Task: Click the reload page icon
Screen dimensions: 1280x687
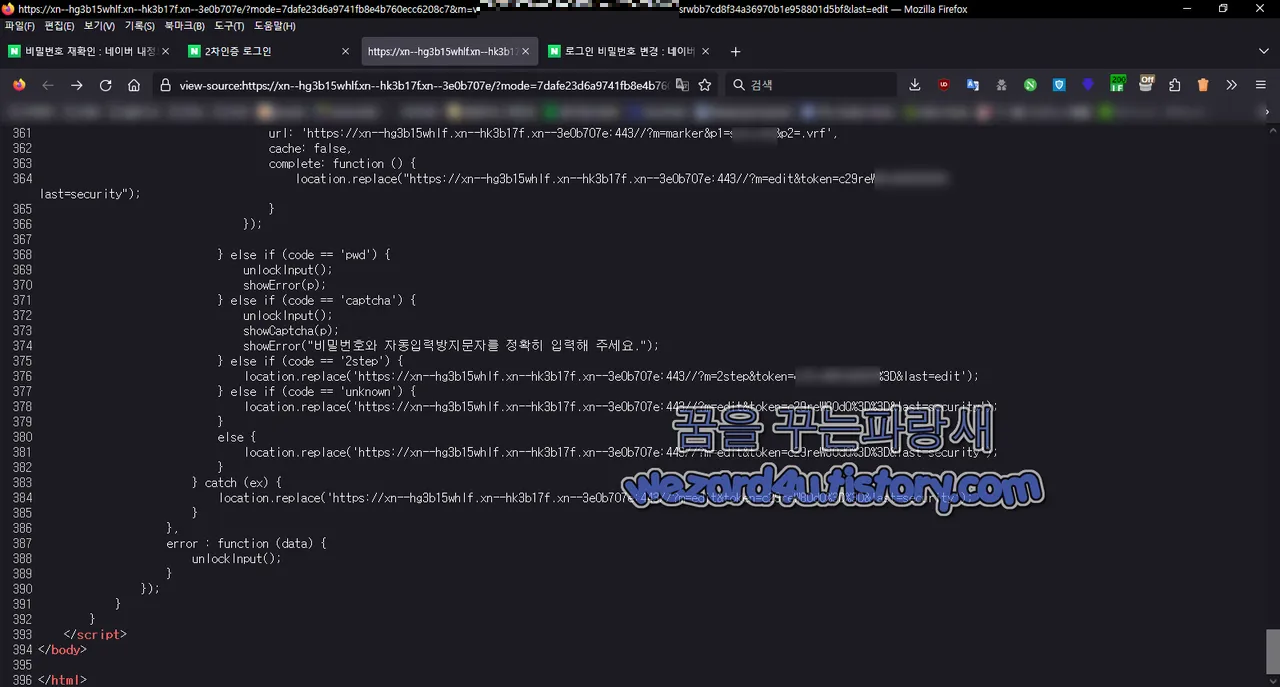Action: 105,85
